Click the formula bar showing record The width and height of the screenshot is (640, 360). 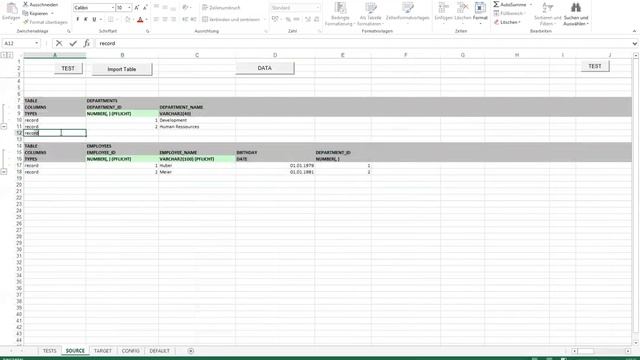[x=363, y=43]
